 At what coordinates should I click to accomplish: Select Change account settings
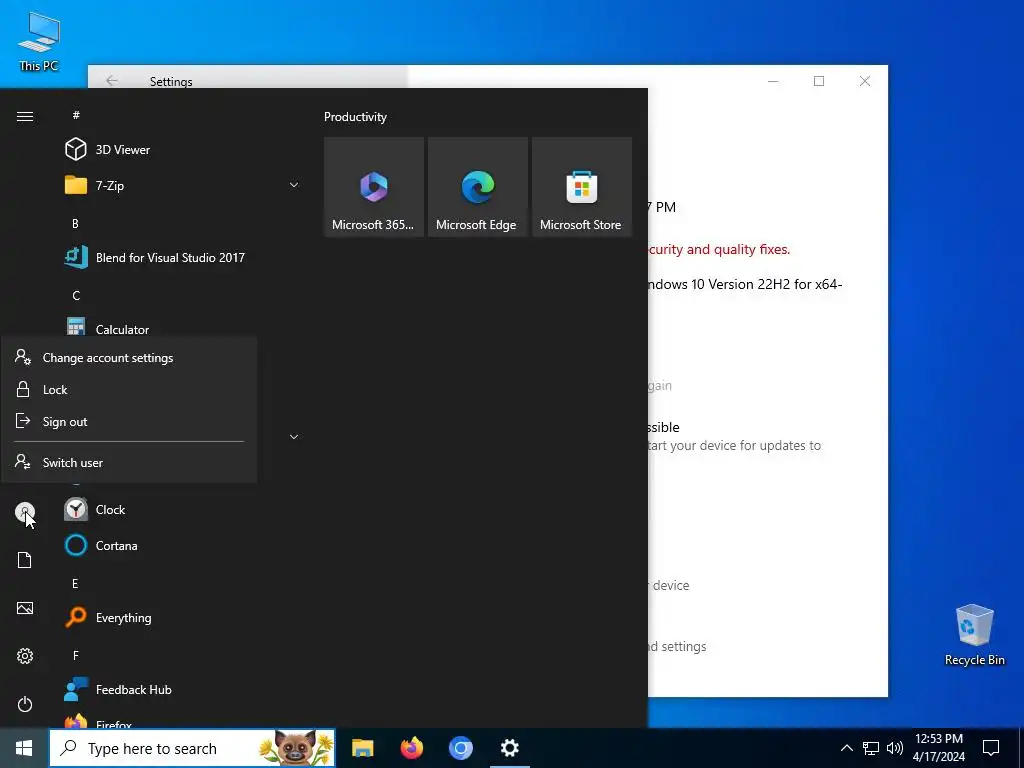(x=129, y=357)
